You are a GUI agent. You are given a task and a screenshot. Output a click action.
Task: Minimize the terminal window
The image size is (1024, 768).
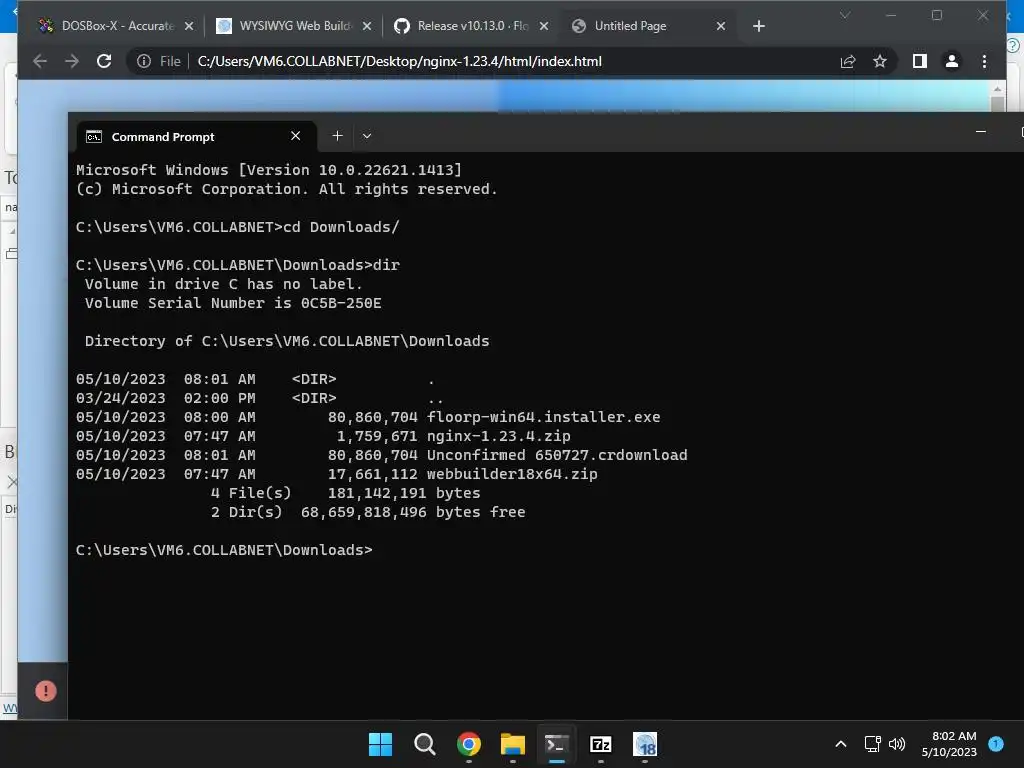(x=980, y=132)
